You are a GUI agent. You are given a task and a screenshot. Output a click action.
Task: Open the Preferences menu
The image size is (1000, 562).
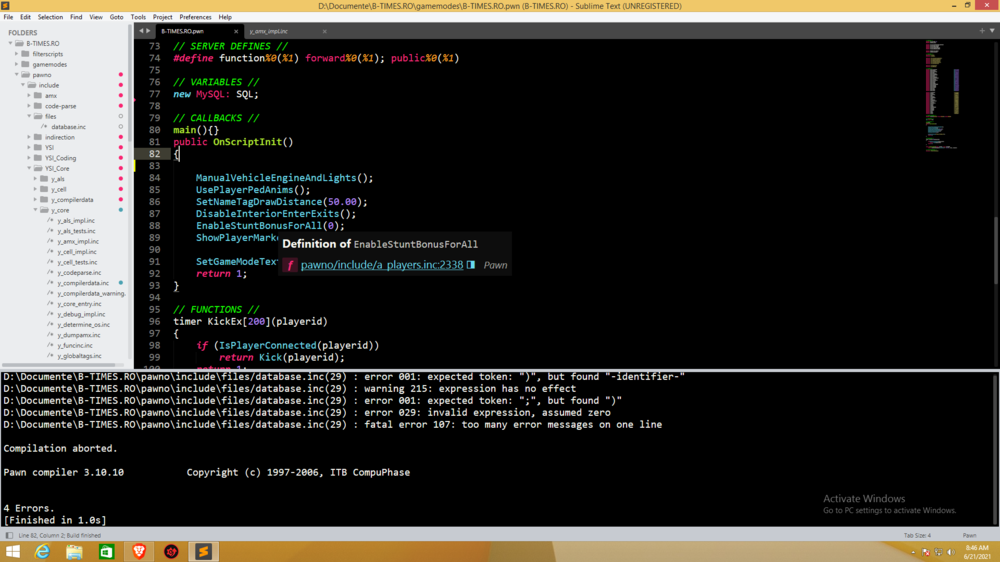tap(195, 17)
